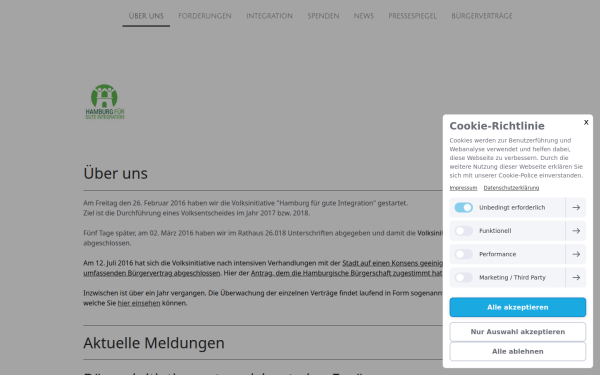600x375 pixels.
Task: Open the Impressum link
Action: [x=463, y=188]
